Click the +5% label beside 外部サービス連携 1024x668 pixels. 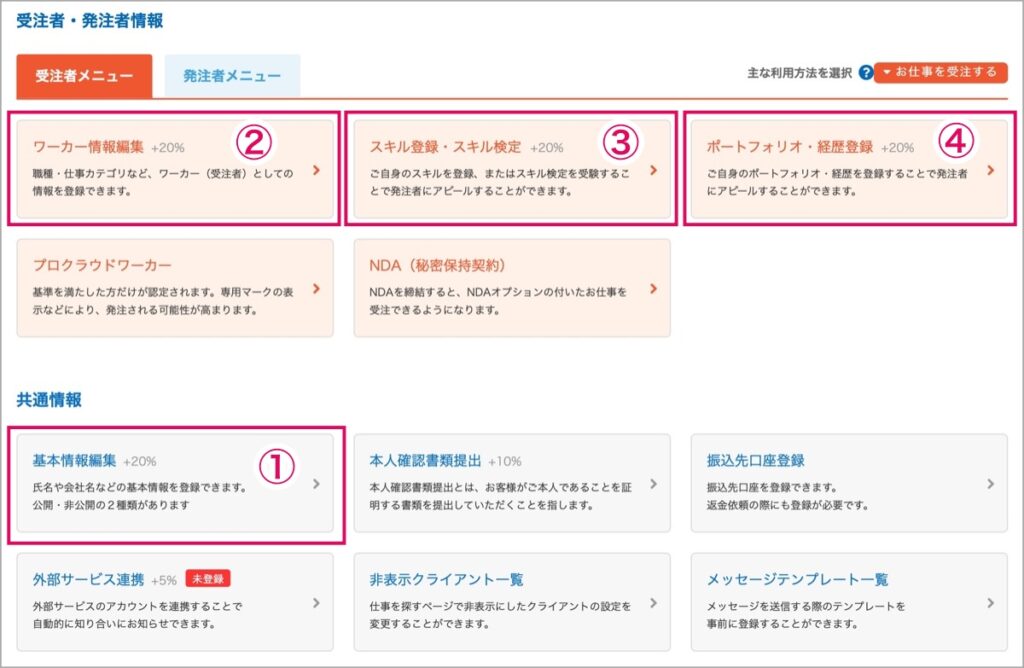click(164, 580)
